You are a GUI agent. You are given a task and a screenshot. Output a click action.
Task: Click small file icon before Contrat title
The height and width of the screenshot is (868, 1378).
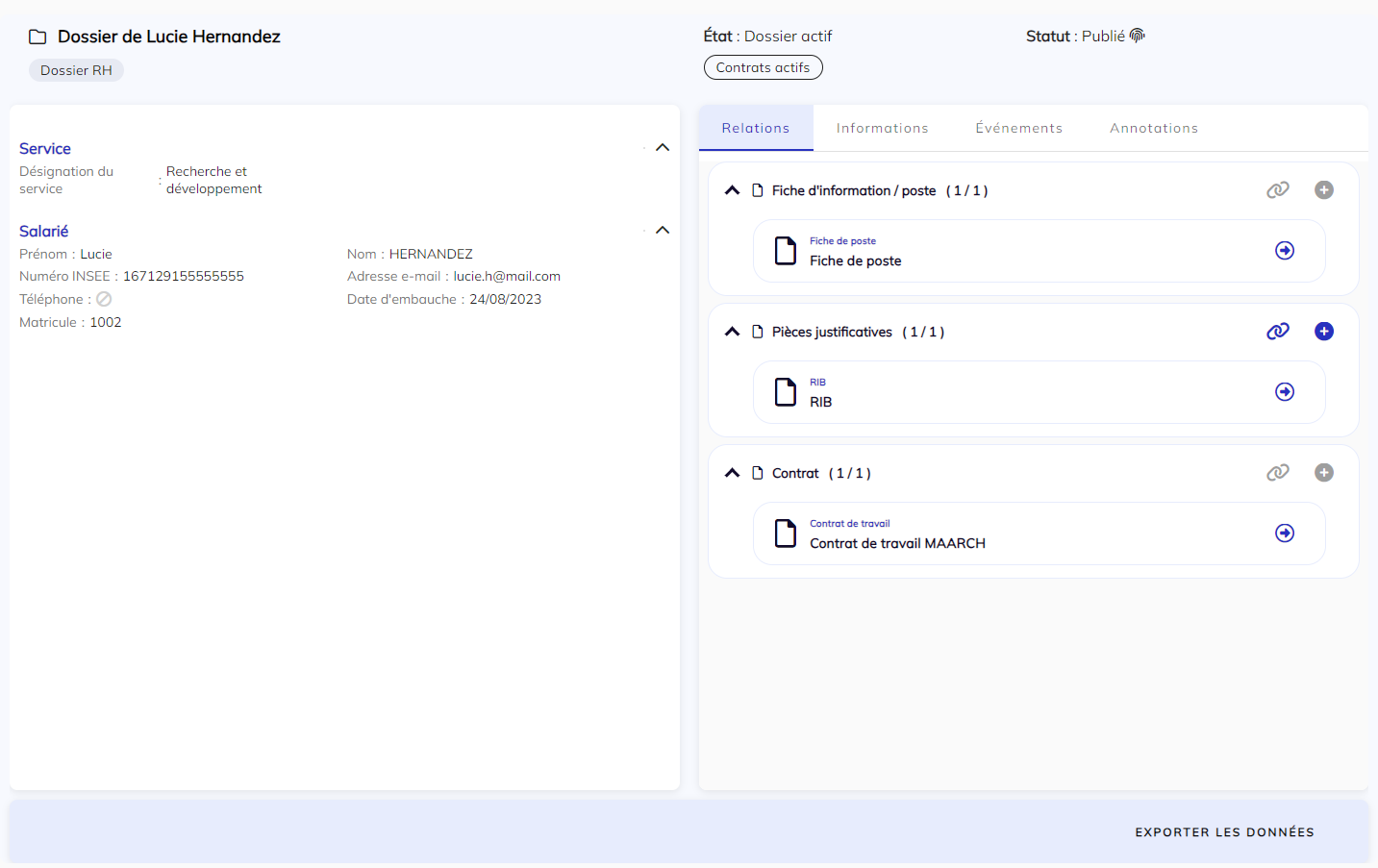[758, 473]
